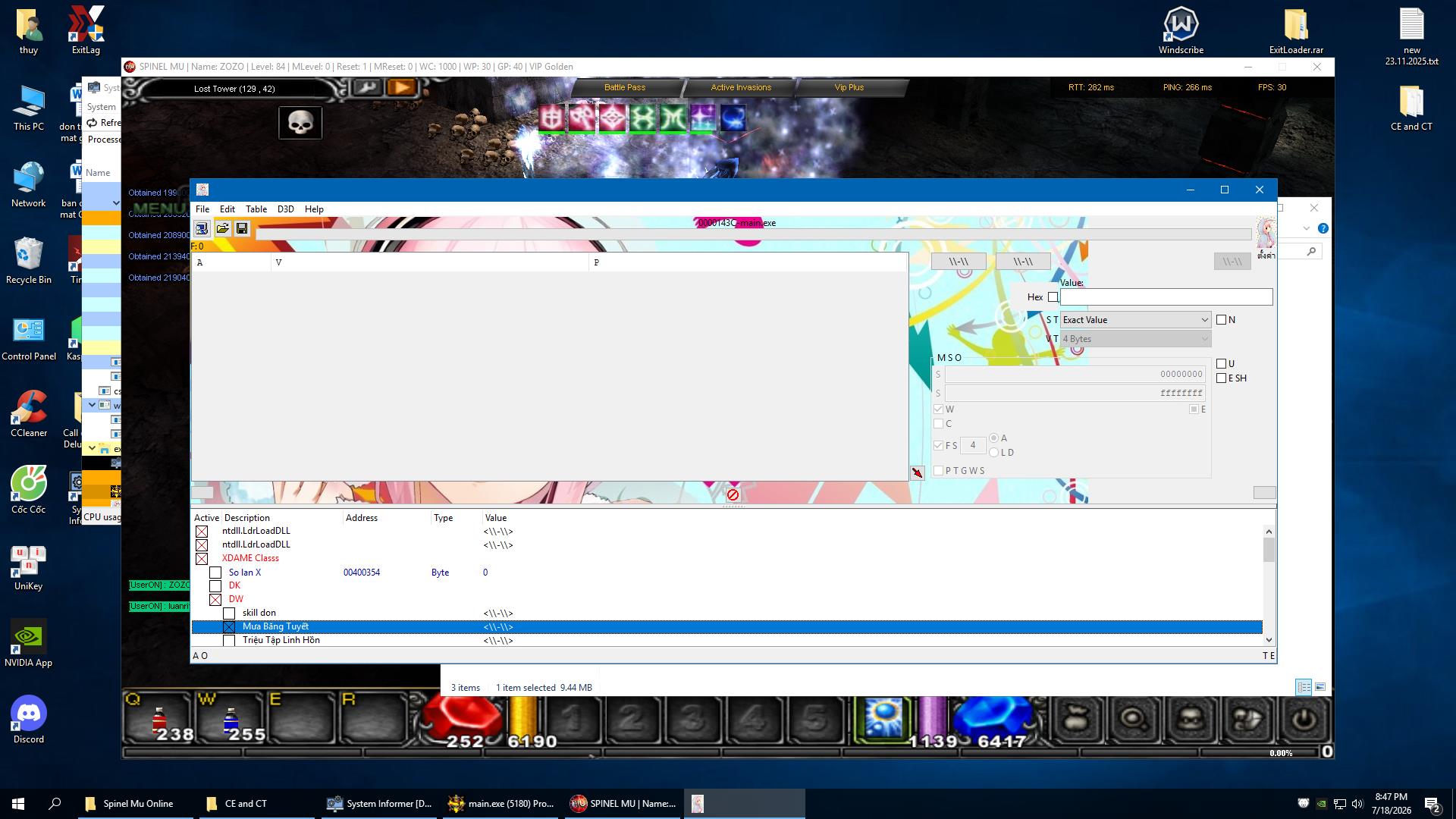Open the Recycle Bin

(29, 260)
